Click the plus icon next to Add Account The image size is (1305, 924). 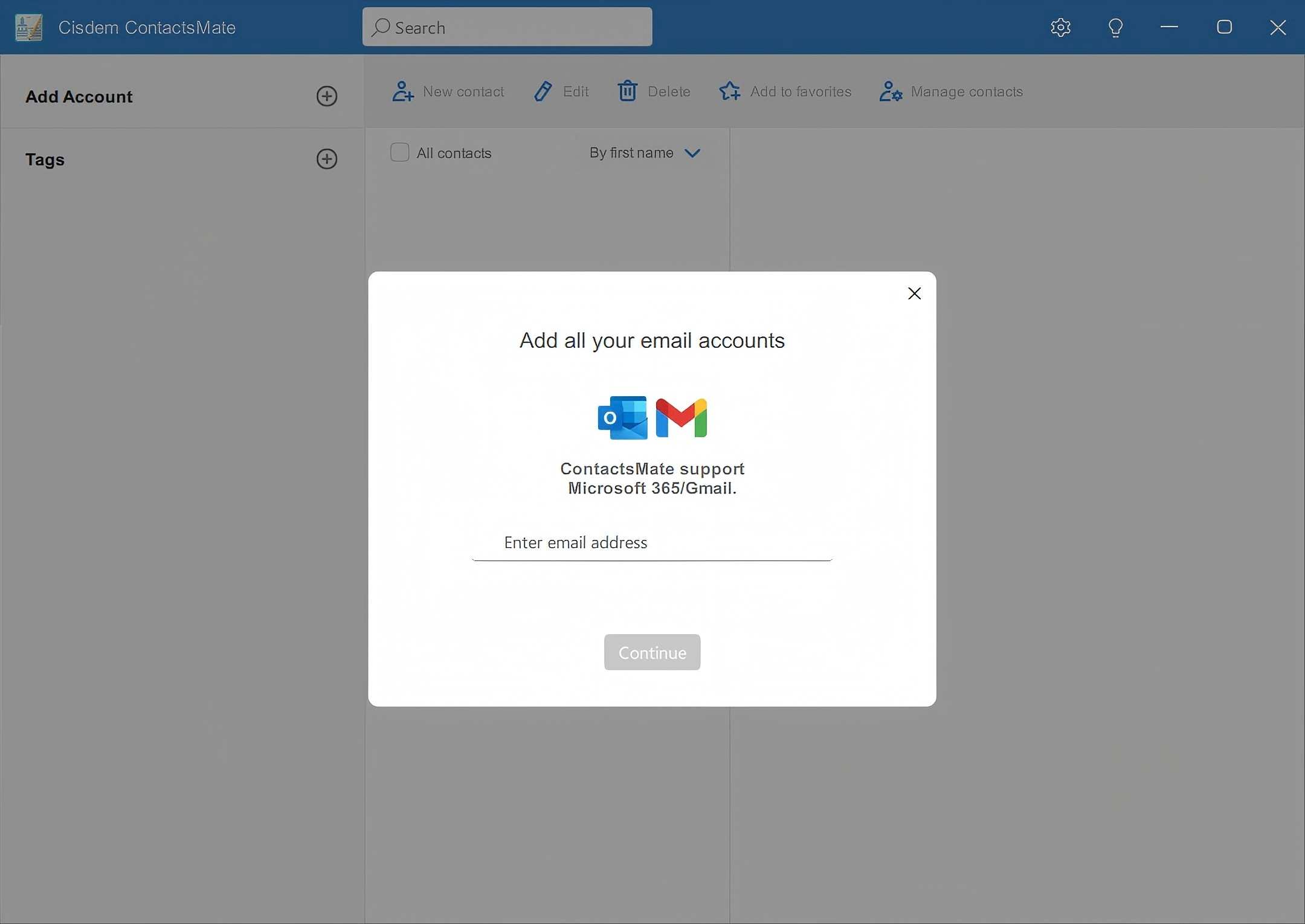click(326, 97)
